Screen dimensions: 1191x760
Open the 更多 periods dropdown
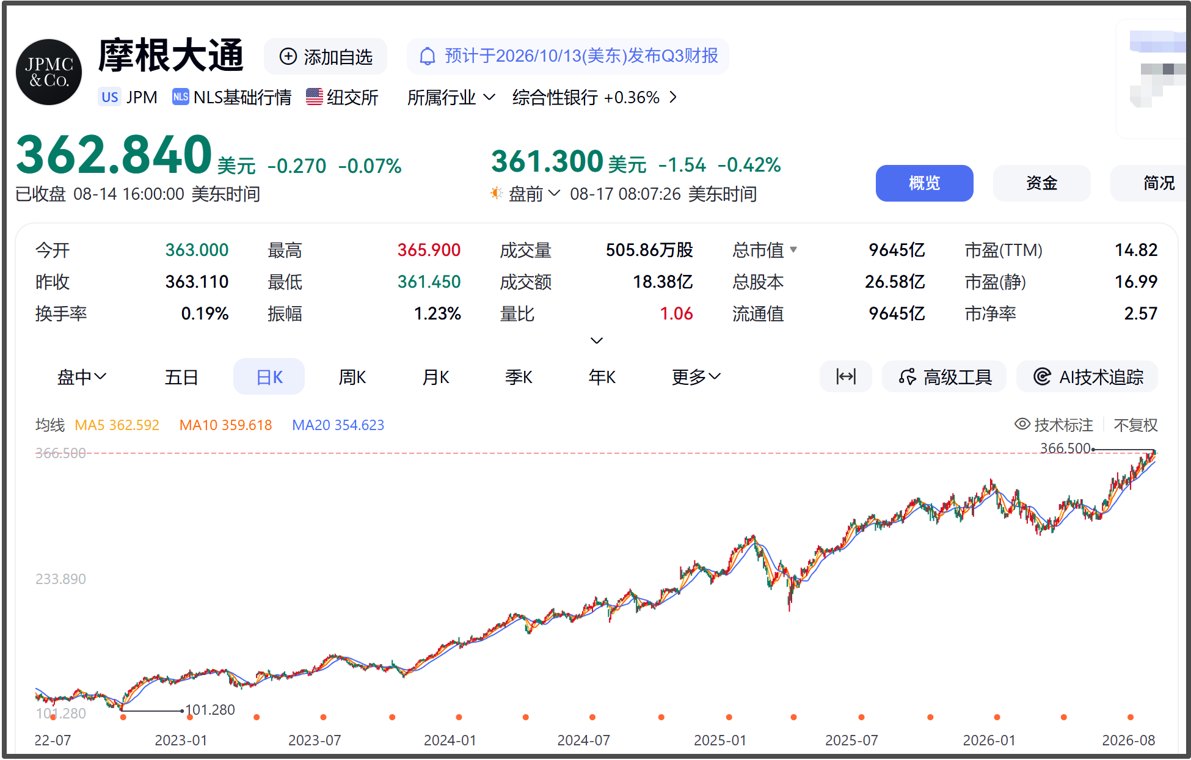tap(696, 377)
